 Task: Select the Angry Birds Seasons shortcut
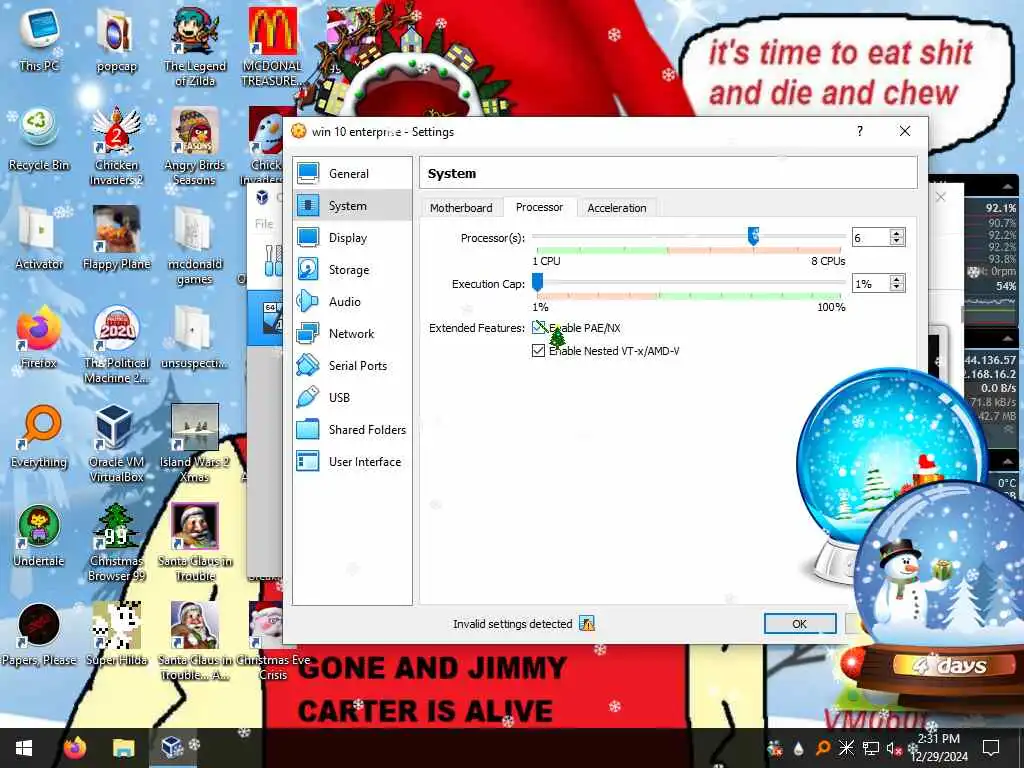tap(195, 145)
